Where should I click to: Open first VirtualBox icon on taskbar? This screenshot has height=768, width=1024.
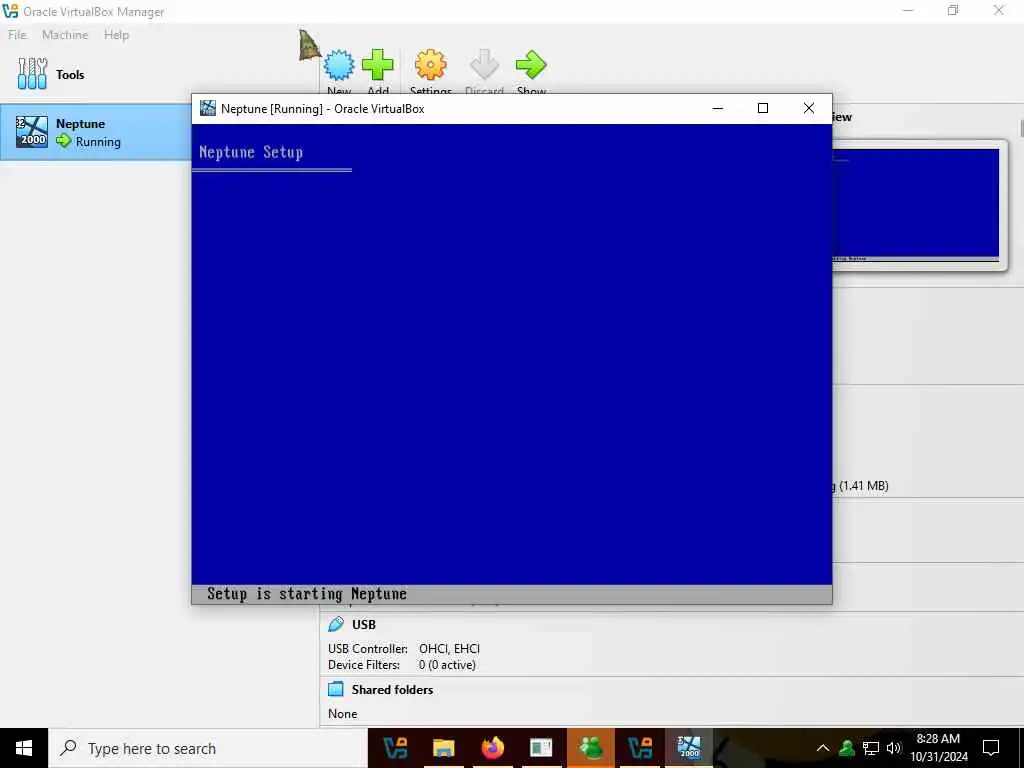coord(394,748)
